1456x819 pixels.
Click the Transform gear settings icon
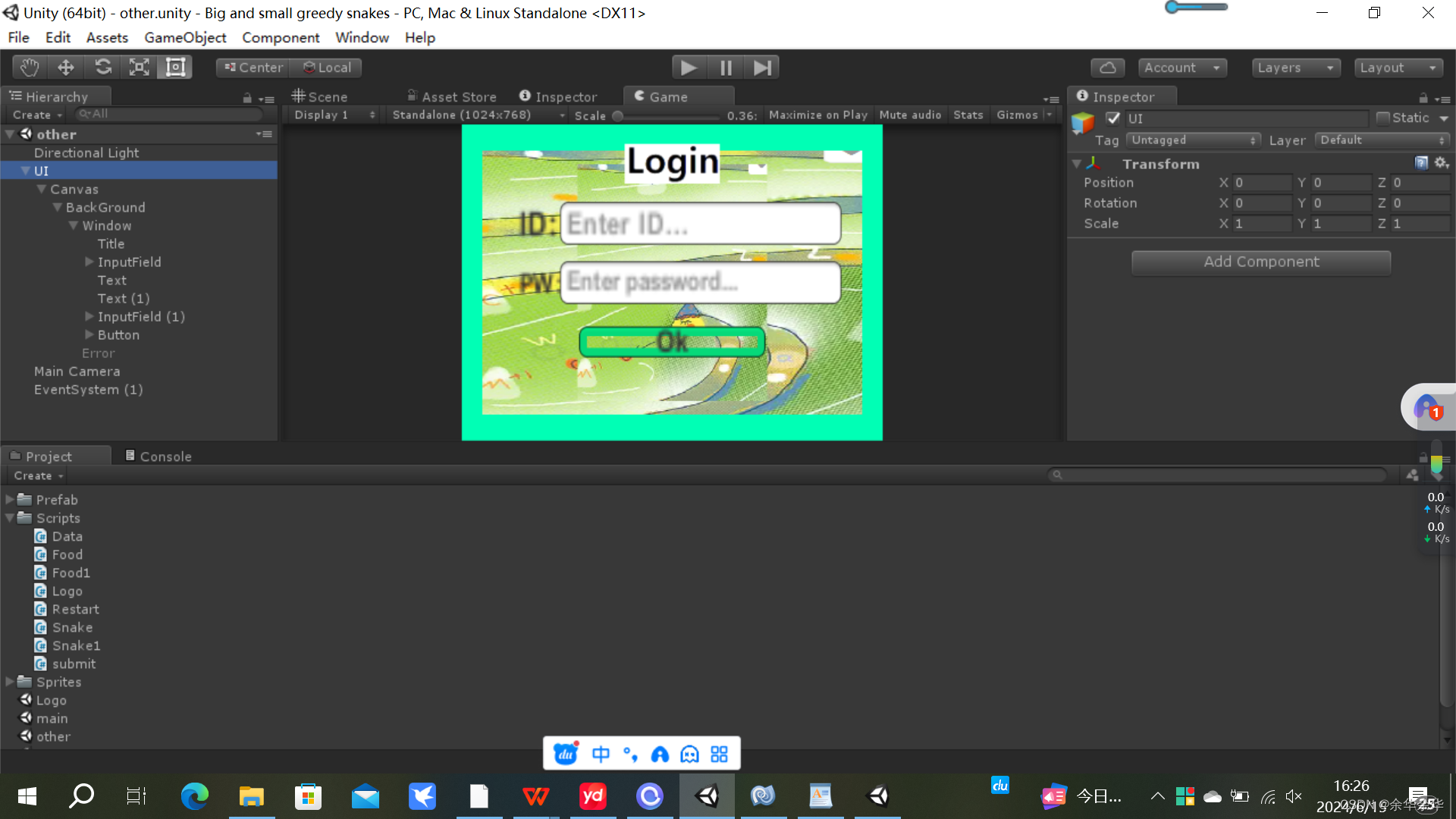[x=1442, y=163]
